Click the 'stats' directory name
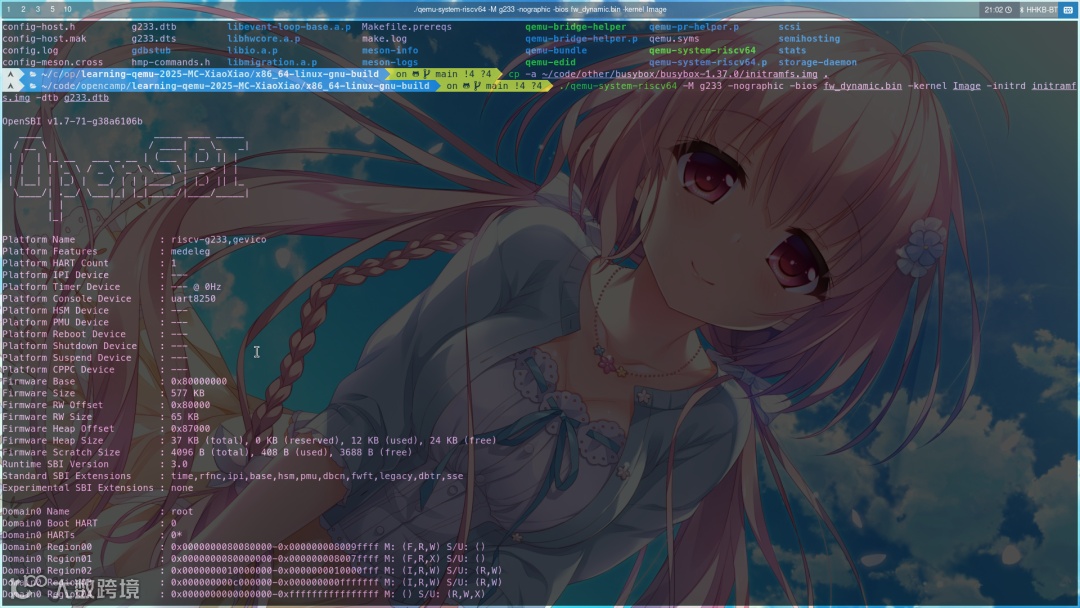The height and width of the screenshot is (608, 1080). [x=792, y=50]
